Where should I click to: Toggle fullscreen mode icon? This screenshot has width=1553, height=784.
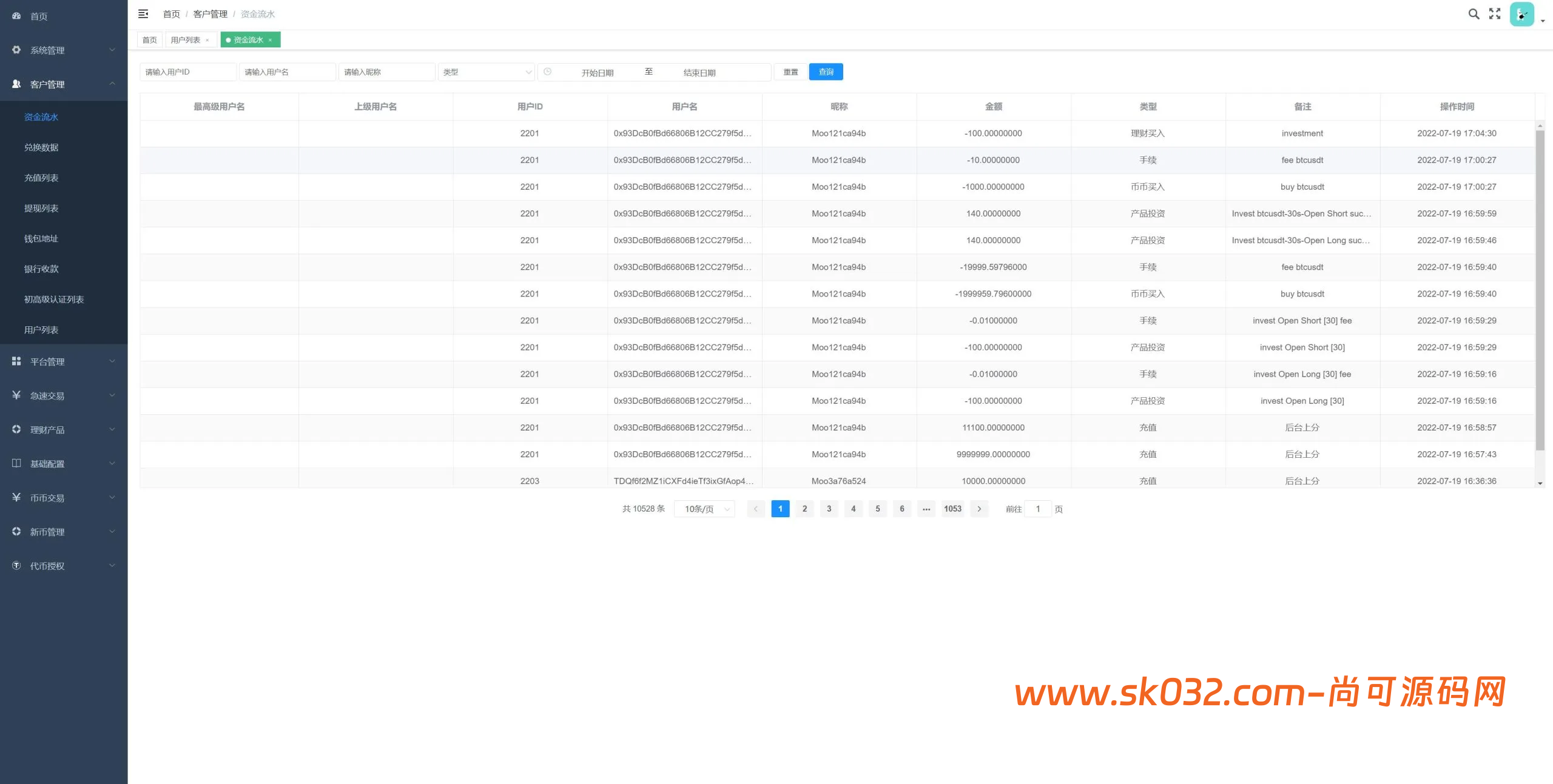[1495, 14]
